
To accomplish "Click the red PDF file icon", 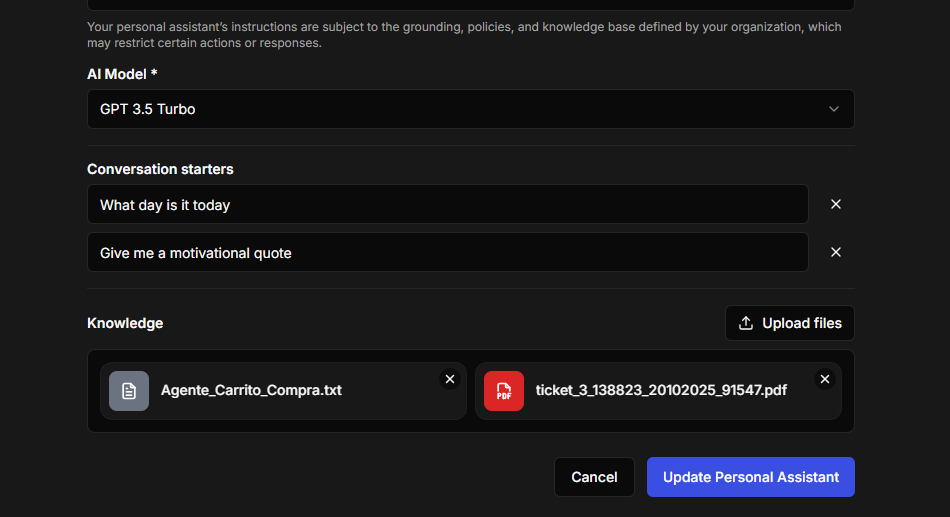I will click(504, 391).
